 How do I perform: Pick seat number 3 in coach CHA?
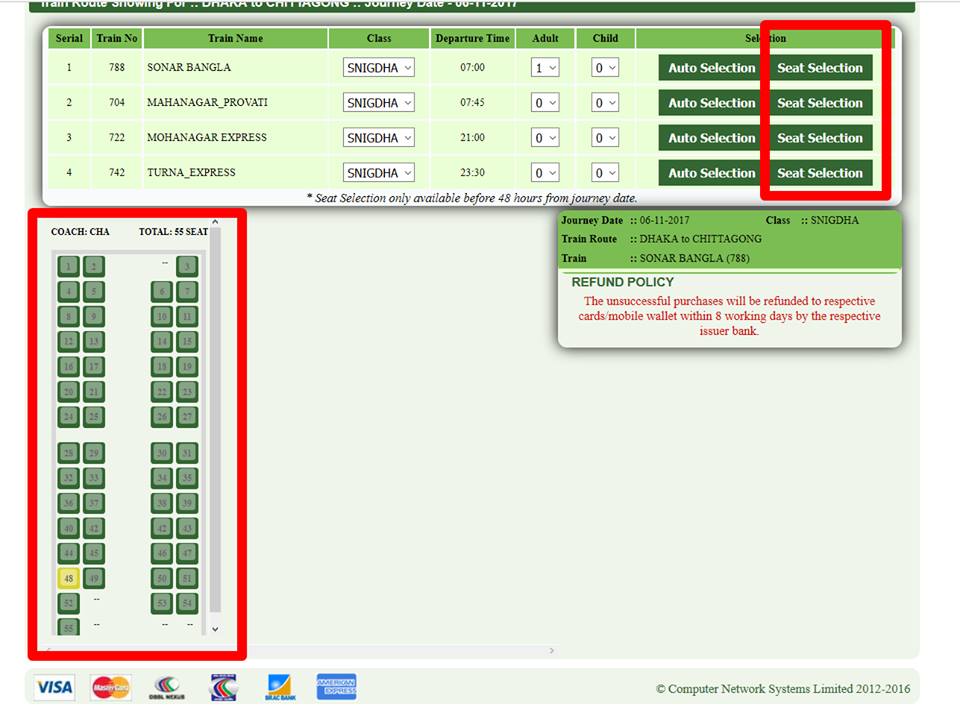click(187, 266)
